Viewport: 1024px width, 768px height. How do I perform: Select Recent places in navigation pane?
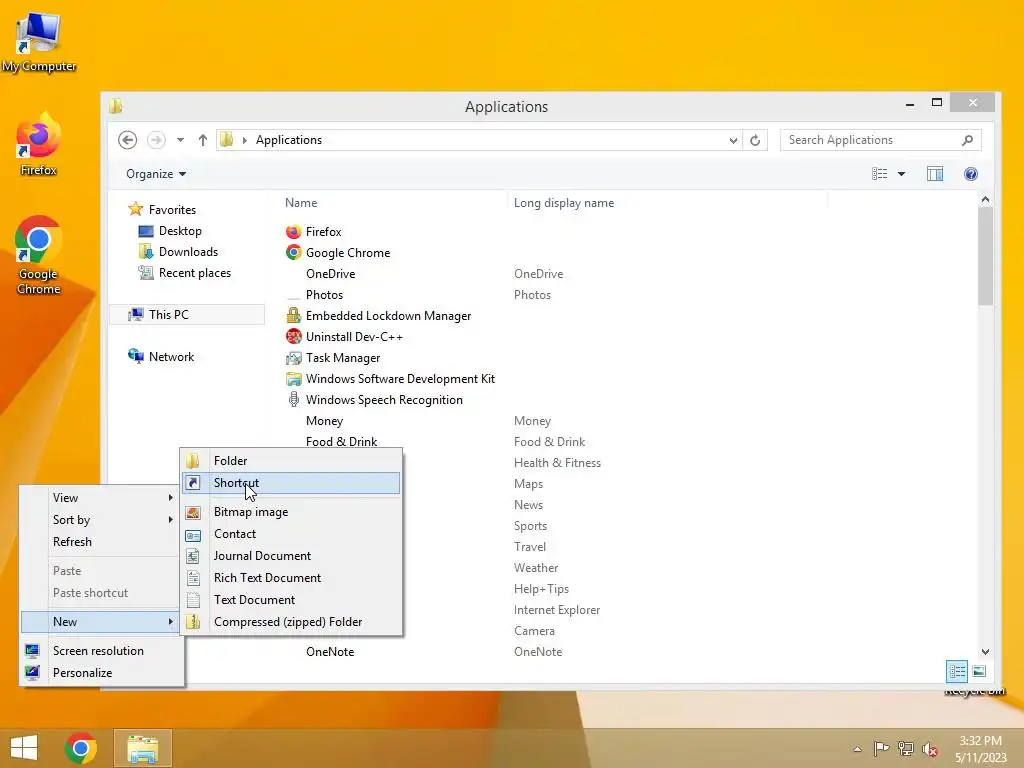coord(185,273)
